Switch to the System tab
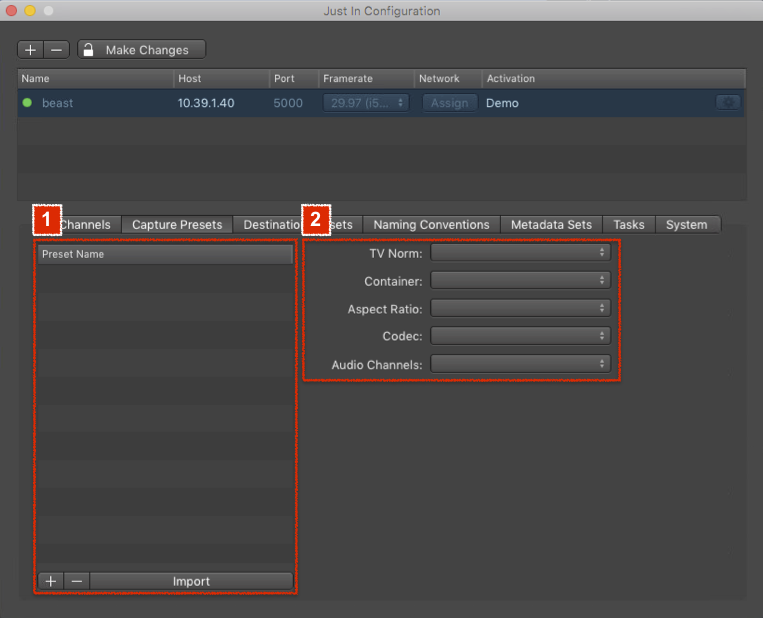Screen dimensions: 763x618 click(687, 225)
